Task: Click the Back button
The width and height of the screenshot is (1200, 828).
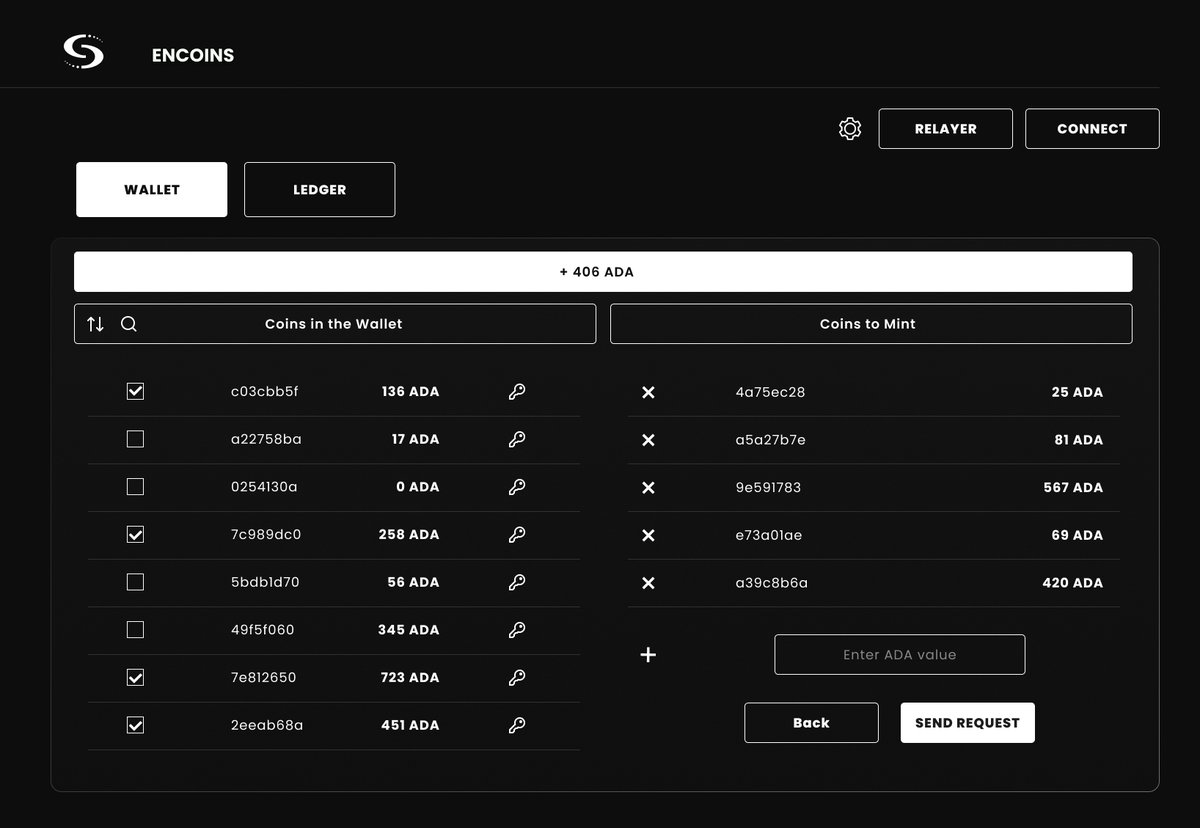Action: click(811, 723)
